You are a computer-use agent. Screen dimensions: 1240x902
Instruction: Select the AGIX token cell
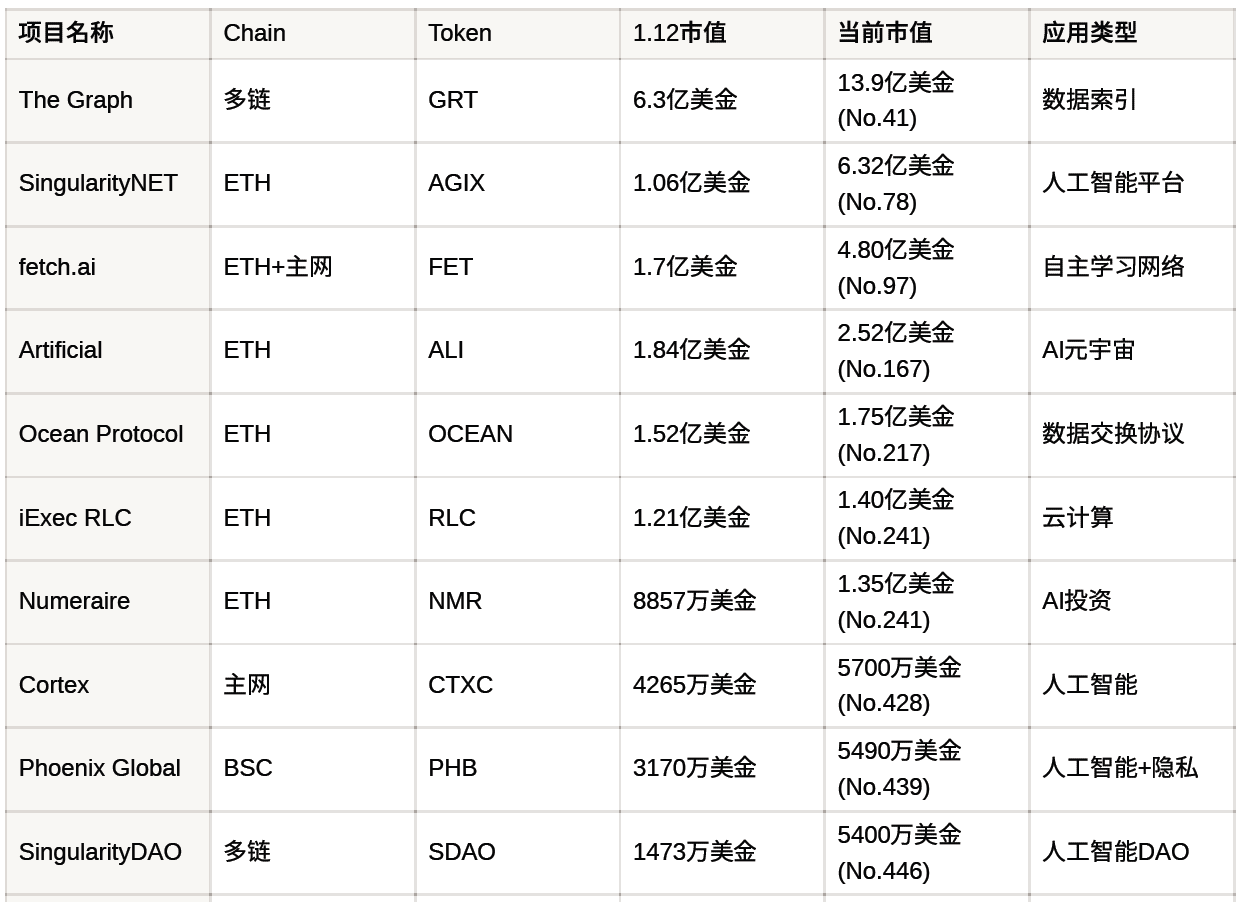(x=456, y=183)
